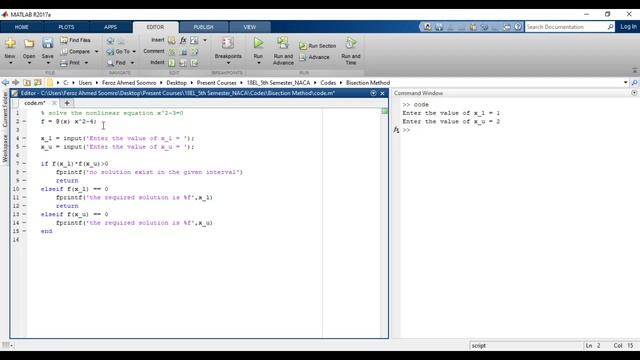Image resolution: width=640 pixels, height=360 pixels.
Task: Click the Open folder icon
Action: pyautogui.click(x=29, y=43)
